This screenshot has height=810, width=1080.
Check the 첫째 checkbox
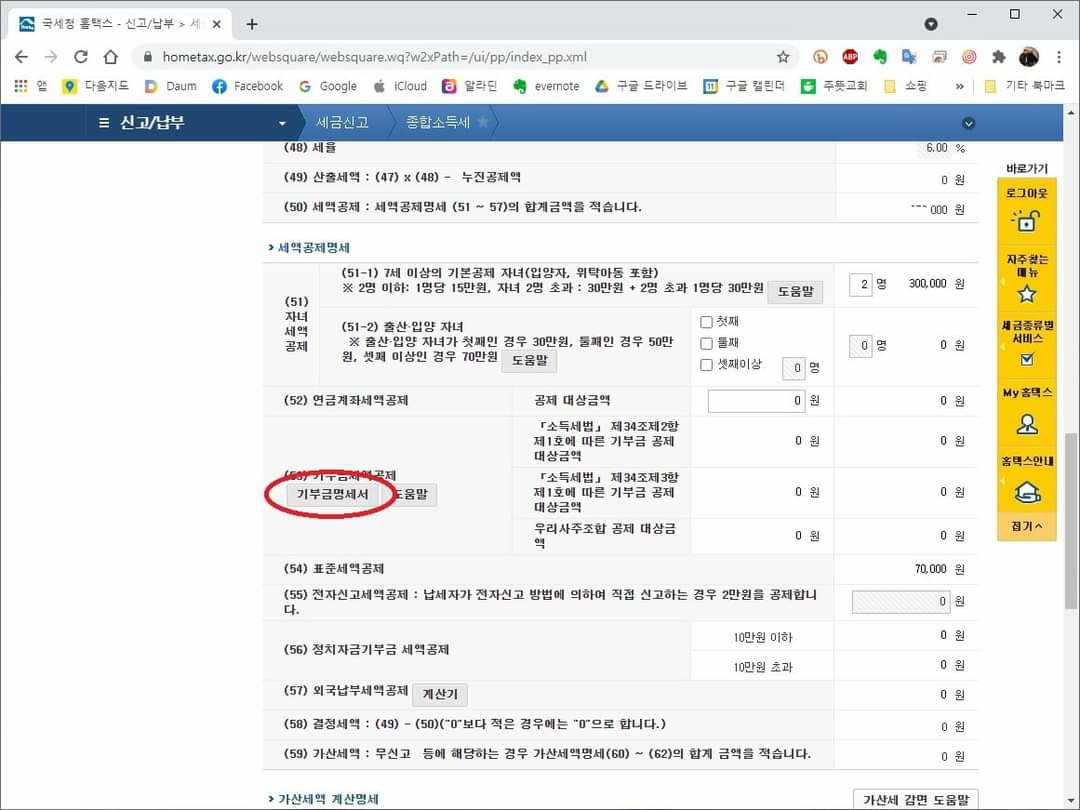pyautogui.click(x=706, y=322)
